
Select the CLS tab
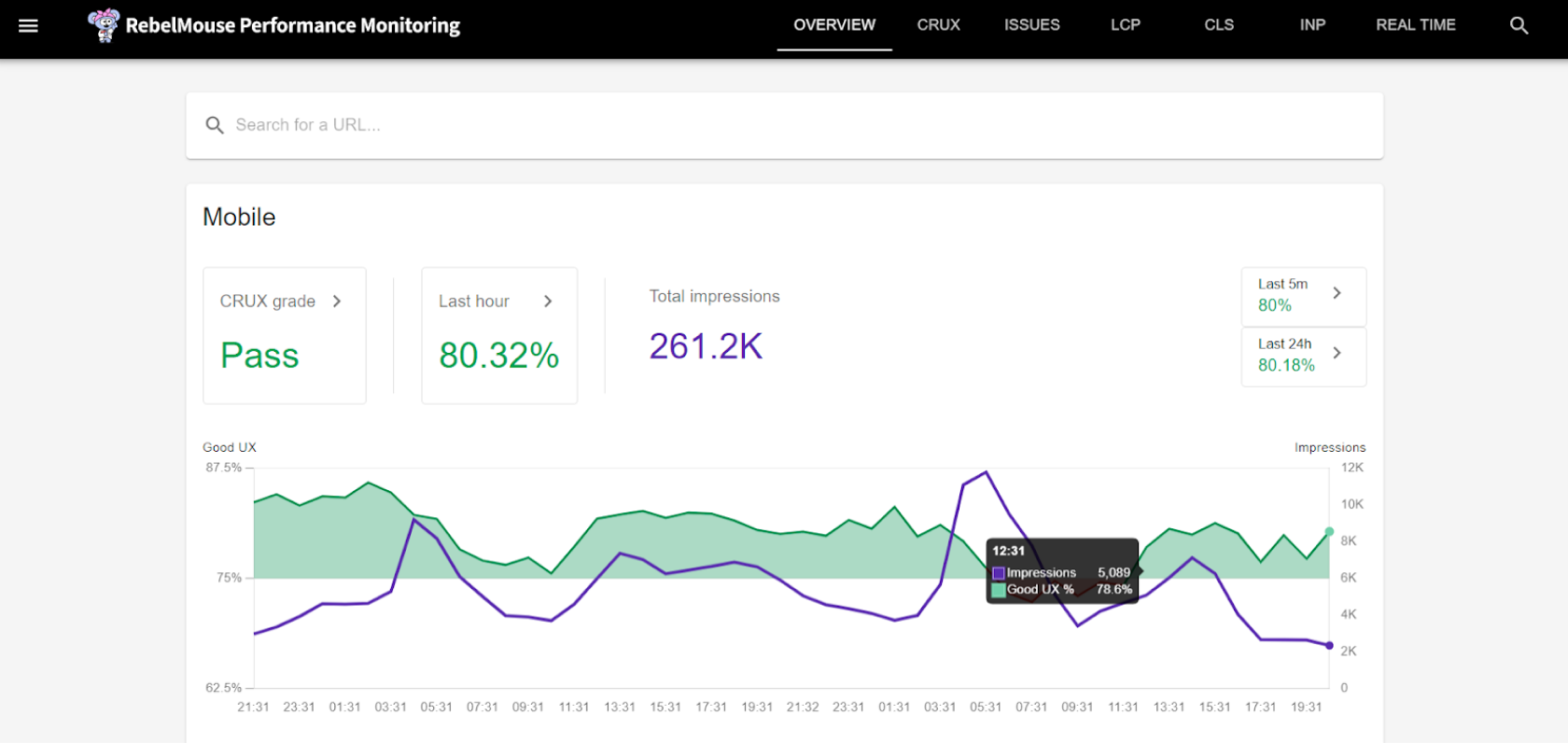pyautogui.click(x=1218, y=25)
